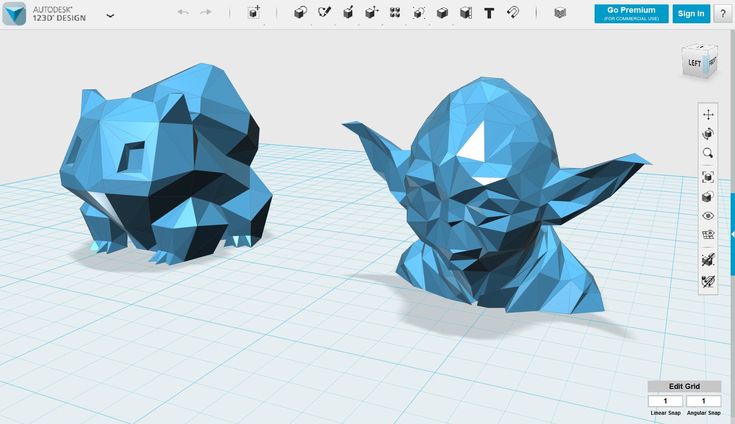Open the Sketch tool
Viewport: 735px width, 424px height.
(324, 13)
